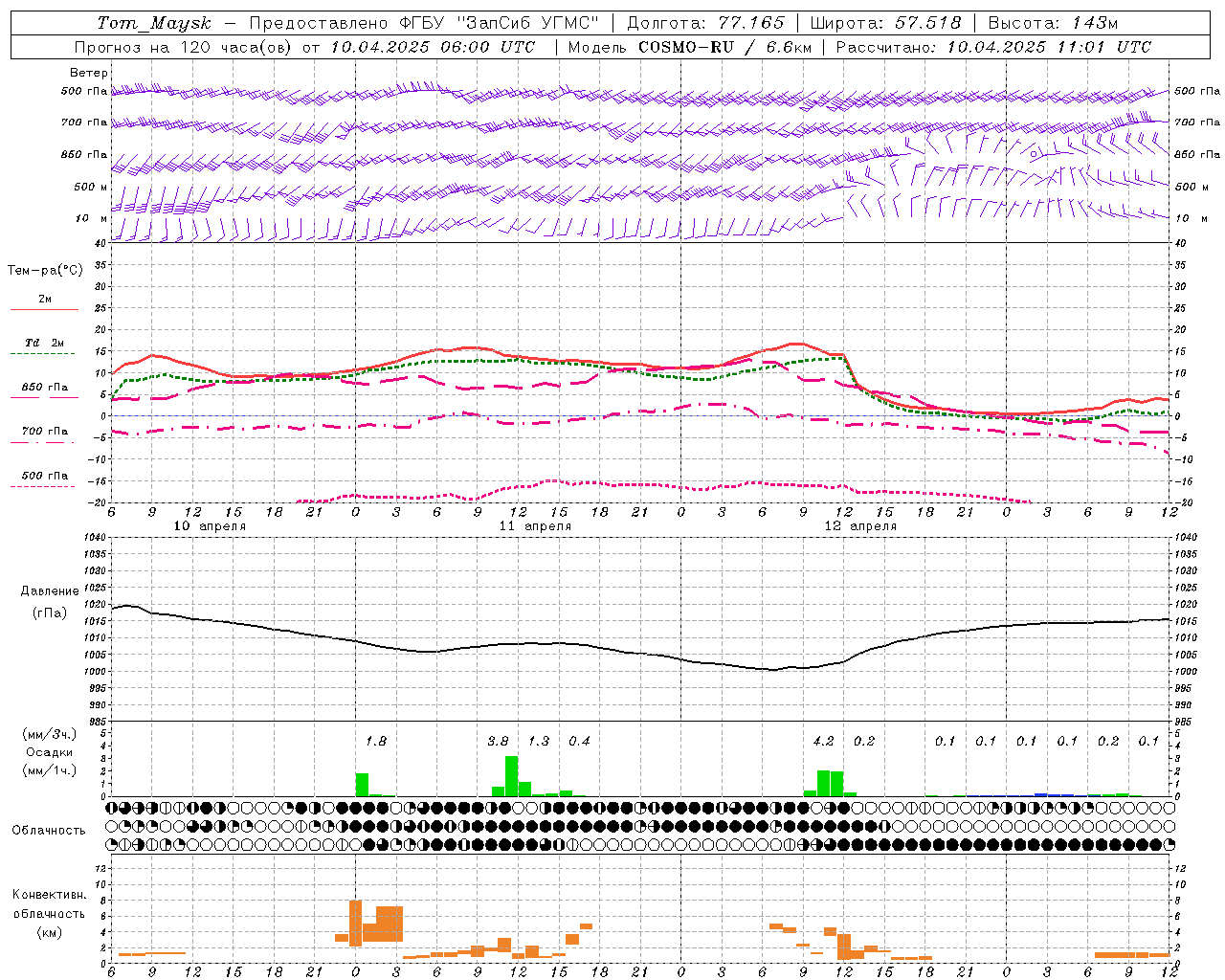The image size is (1225, 980).
Task: Click the 12 апреля date label
Action: 860,526
